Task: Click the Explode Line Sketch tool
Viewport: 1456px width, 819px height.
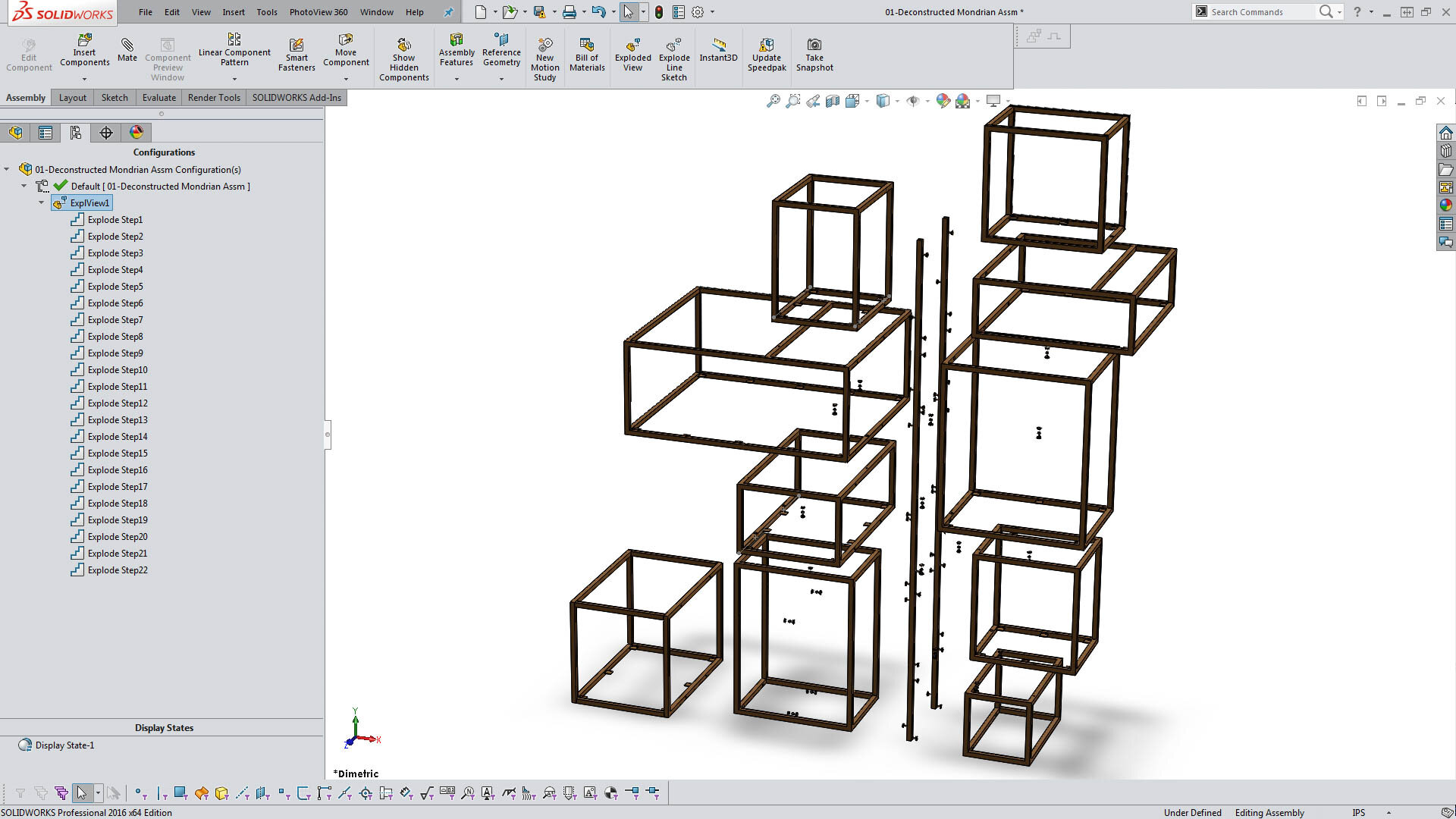Action: (x=674, y=59)
